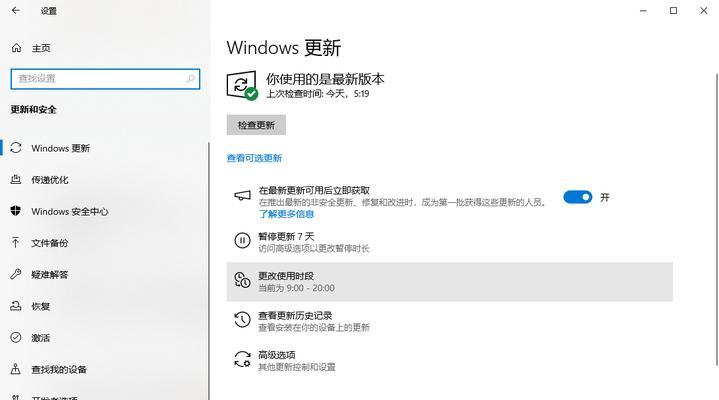Open 传递优化 in the sidebar

coord(50,180)
